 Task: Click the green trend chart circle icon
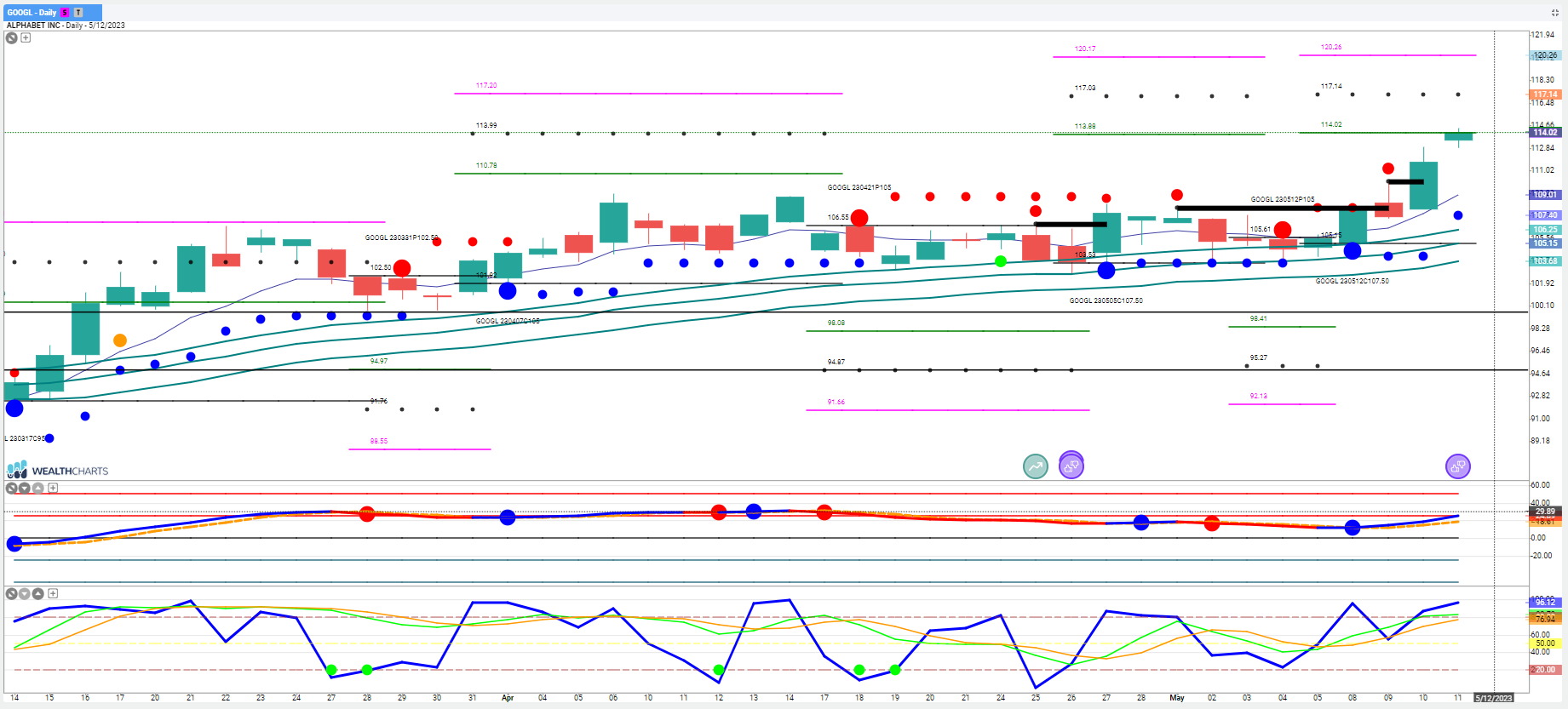point(1036,466)
